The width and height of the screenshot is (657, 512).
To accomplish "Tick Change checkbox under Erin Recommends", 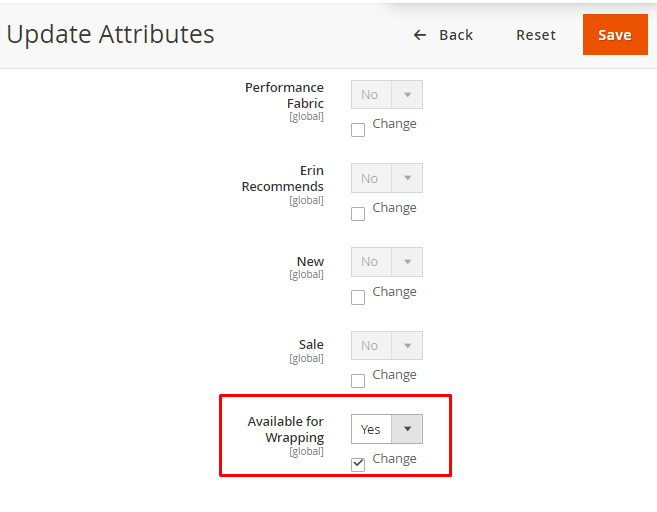I will pyautogui.click(x=358, y=214).
